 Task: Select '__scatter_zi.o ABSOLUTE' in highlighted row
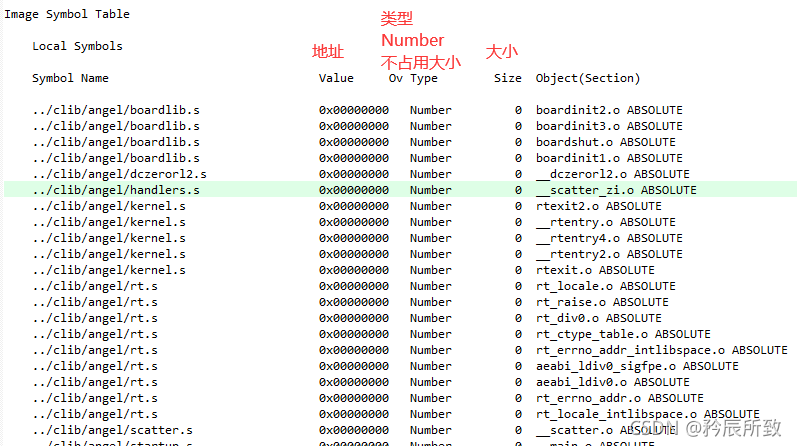[x=616, y=190]
